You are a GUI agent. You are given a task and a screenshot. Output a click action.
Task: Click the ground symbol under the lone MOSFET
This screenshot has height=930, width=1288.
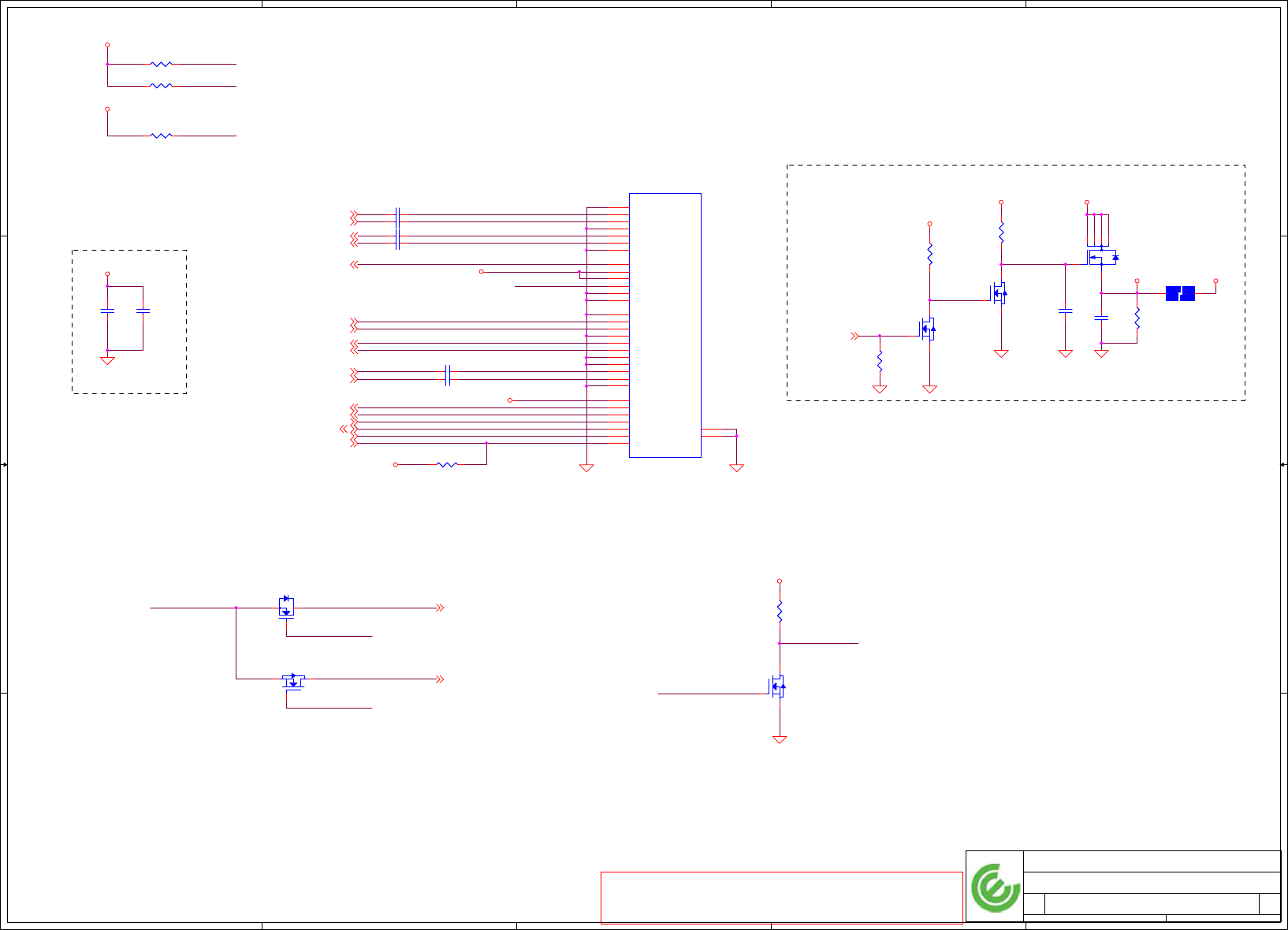[780, 739]
